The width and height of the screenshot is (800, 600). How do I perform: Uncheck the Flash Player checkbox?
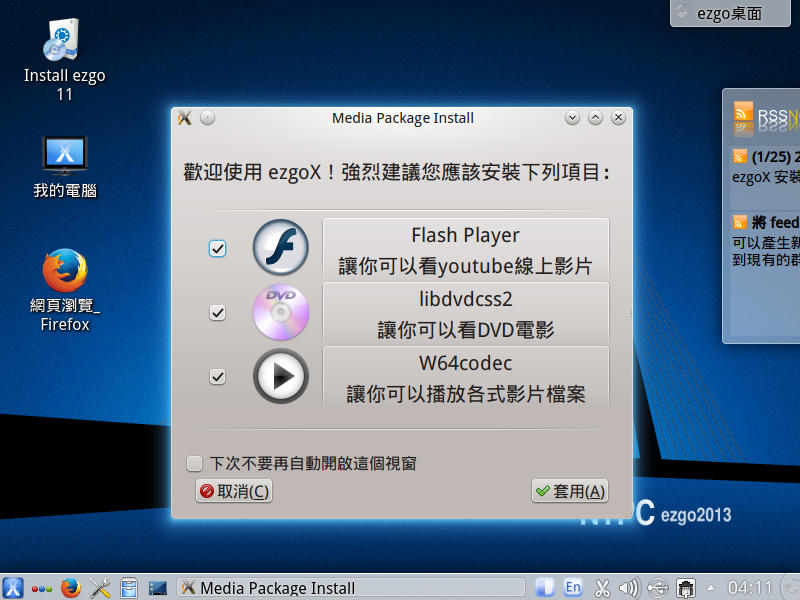point(217,248)
